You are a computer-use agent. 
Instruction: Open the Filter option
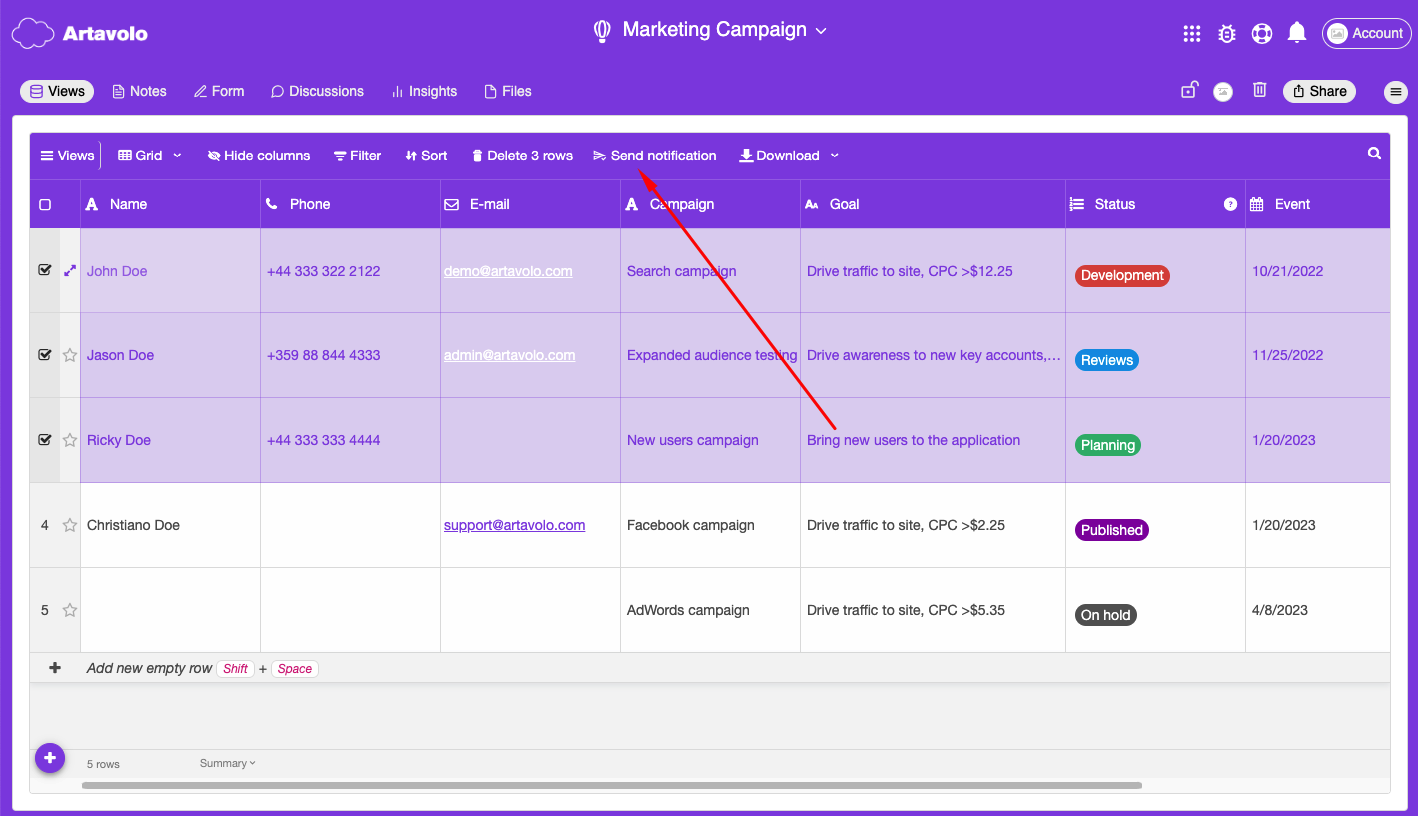[x=357, y=155]
